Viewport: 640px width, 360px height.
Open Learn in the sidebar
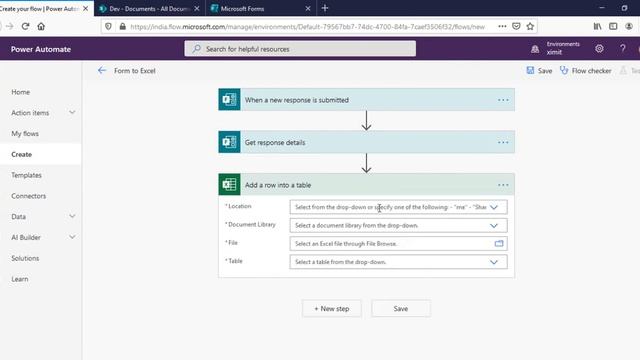(20, 279)
